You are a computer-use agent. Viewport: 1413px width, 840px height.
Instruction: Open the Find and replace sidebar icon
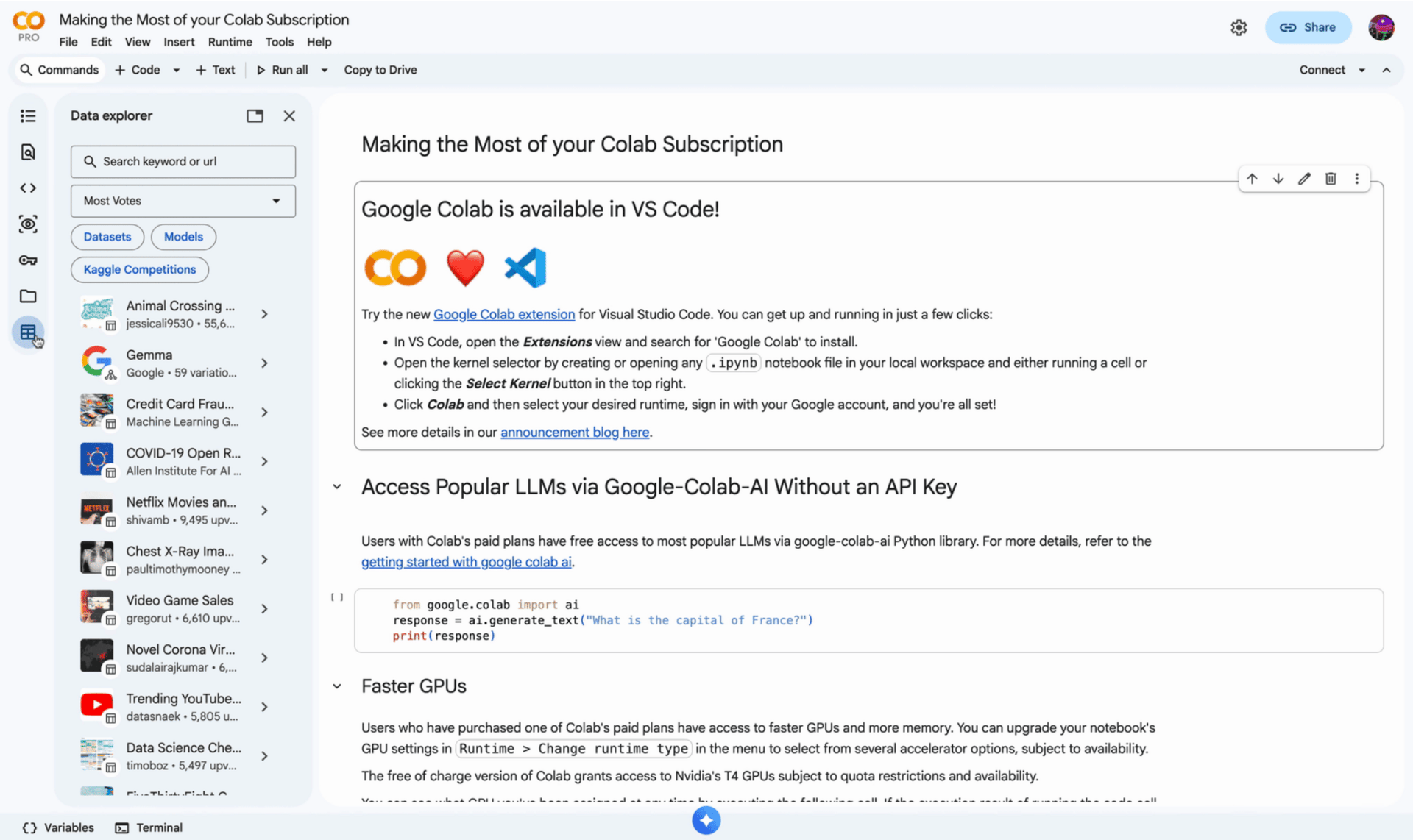28,152
